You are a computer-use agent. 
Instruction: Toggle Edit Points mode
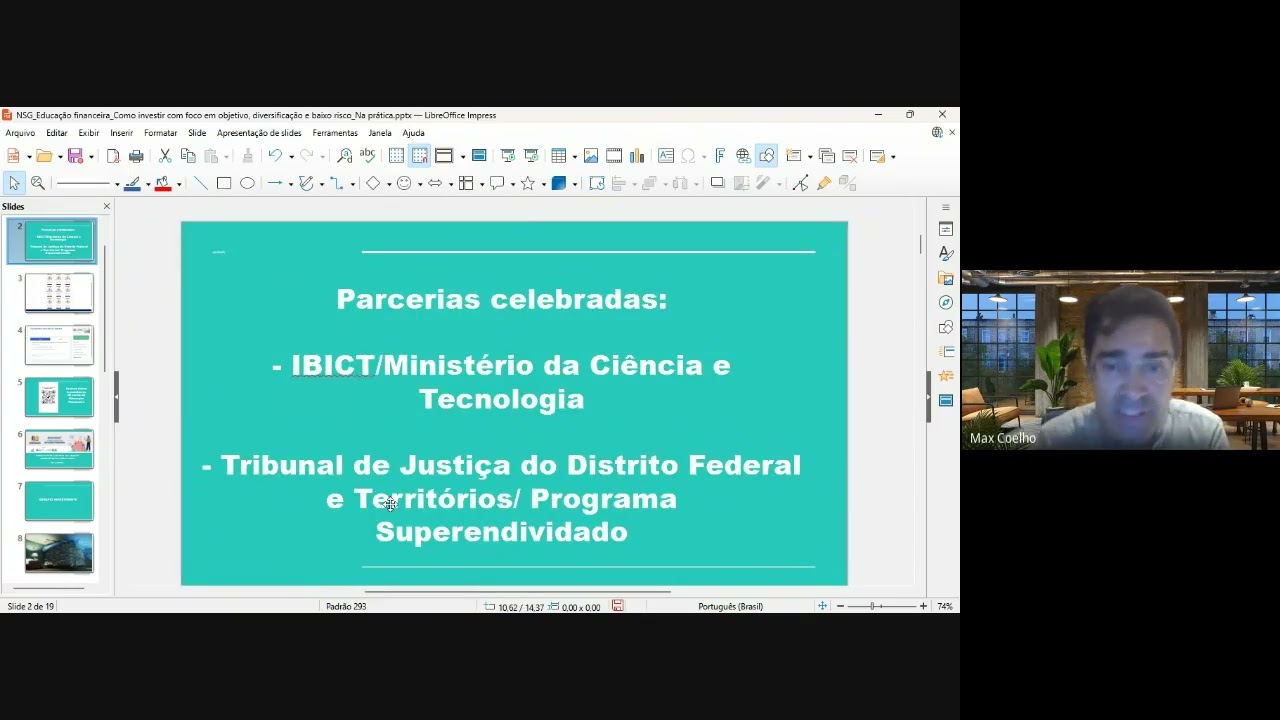(800, 183)
